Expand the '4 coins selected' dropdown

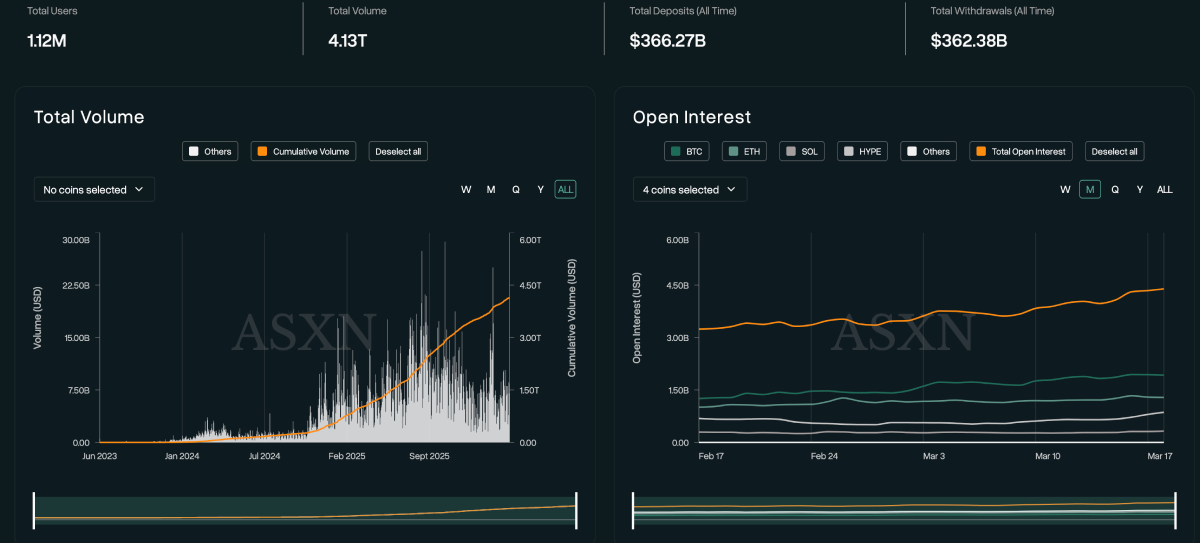689,190
